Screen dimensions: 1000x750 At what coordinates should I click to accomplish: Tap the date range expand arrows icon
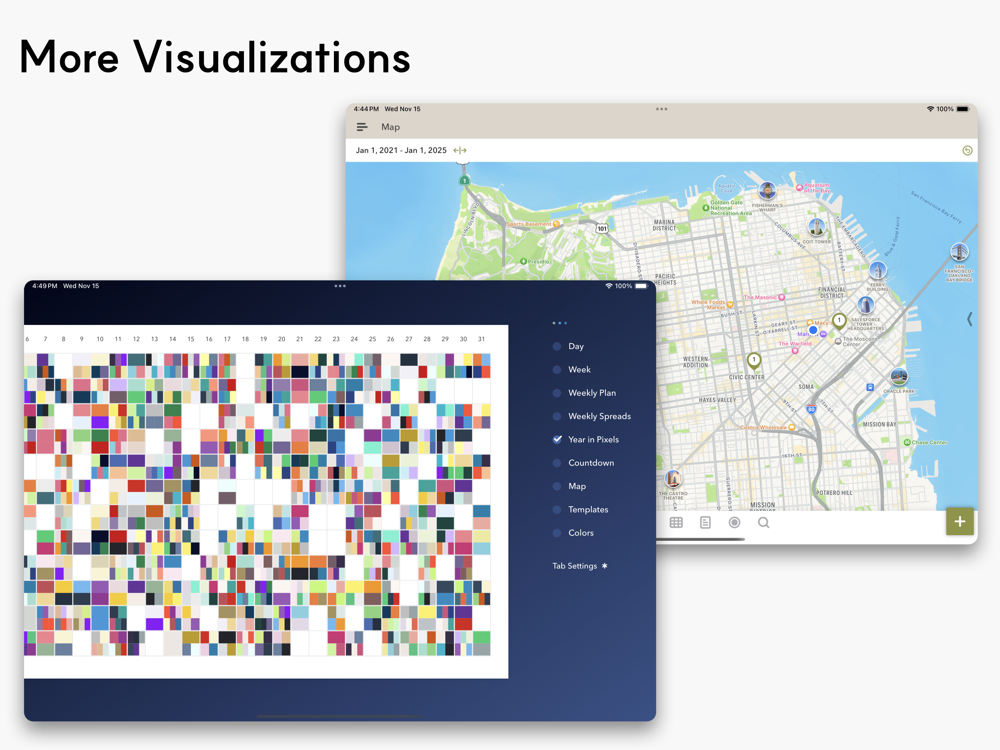(x=460, y=151)
